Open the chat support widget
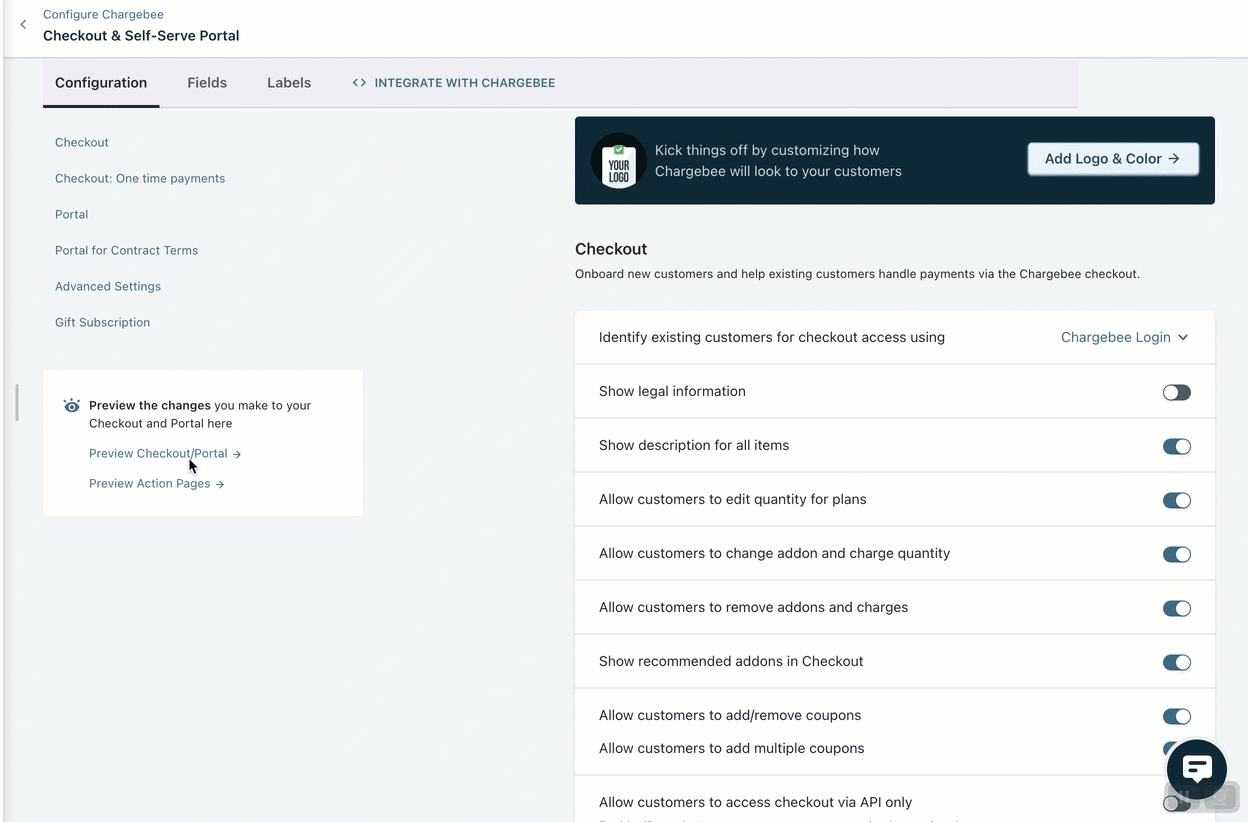The height and width of the screenshot is (822, 1248). (1196, 768)
